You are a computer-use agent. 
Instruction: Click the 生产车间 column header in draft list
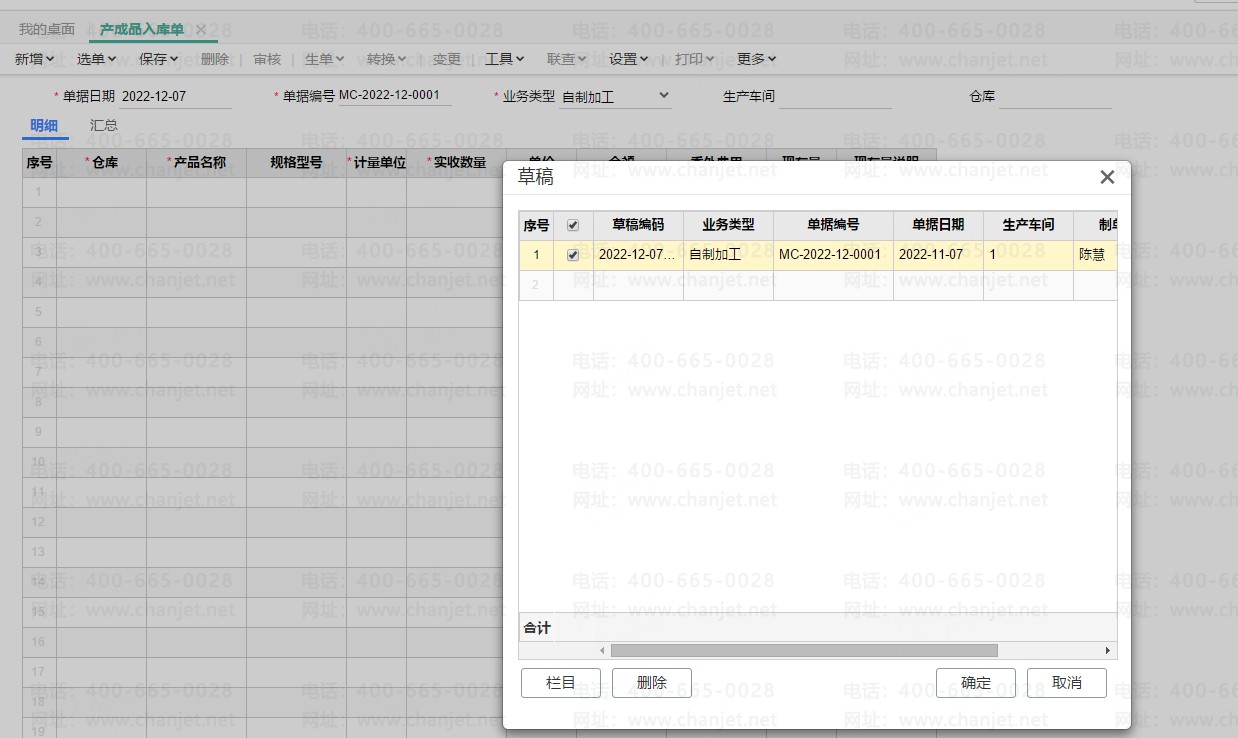tap(1029, 225)
